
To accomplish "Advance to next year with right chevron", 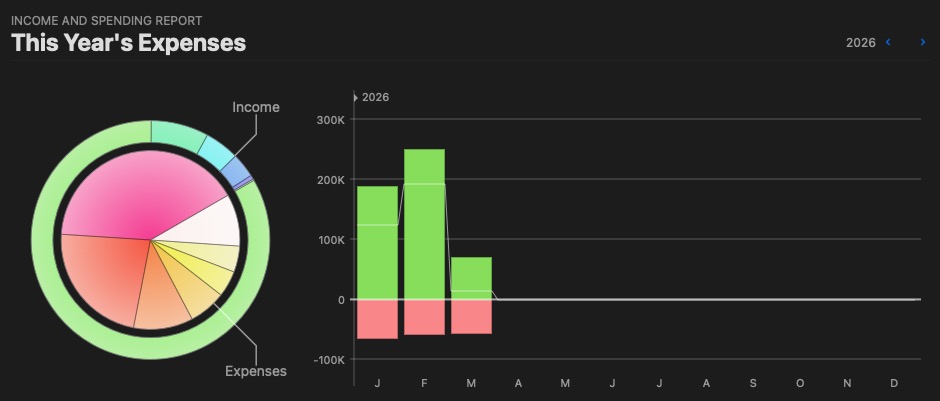I will [x=923, y=42].
